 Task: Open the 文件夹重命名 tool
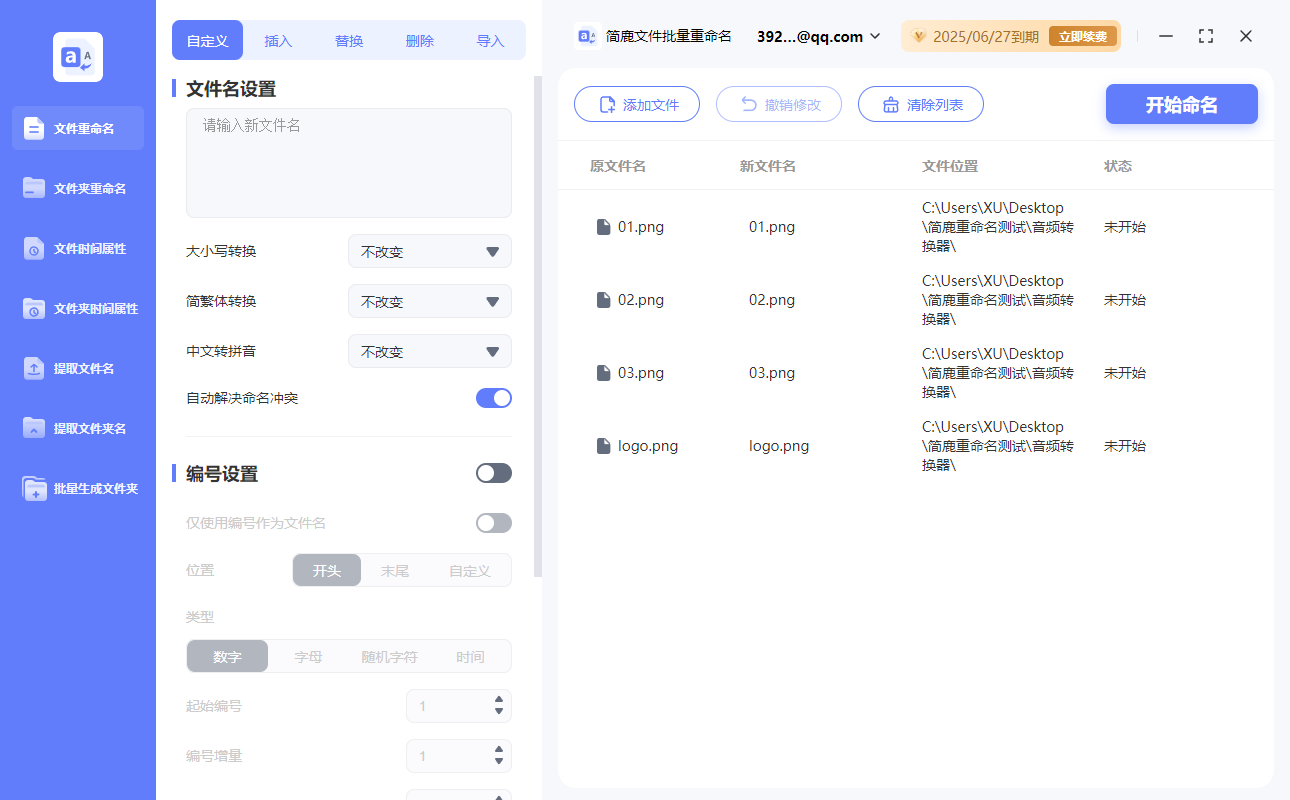(x=77, y=188)
